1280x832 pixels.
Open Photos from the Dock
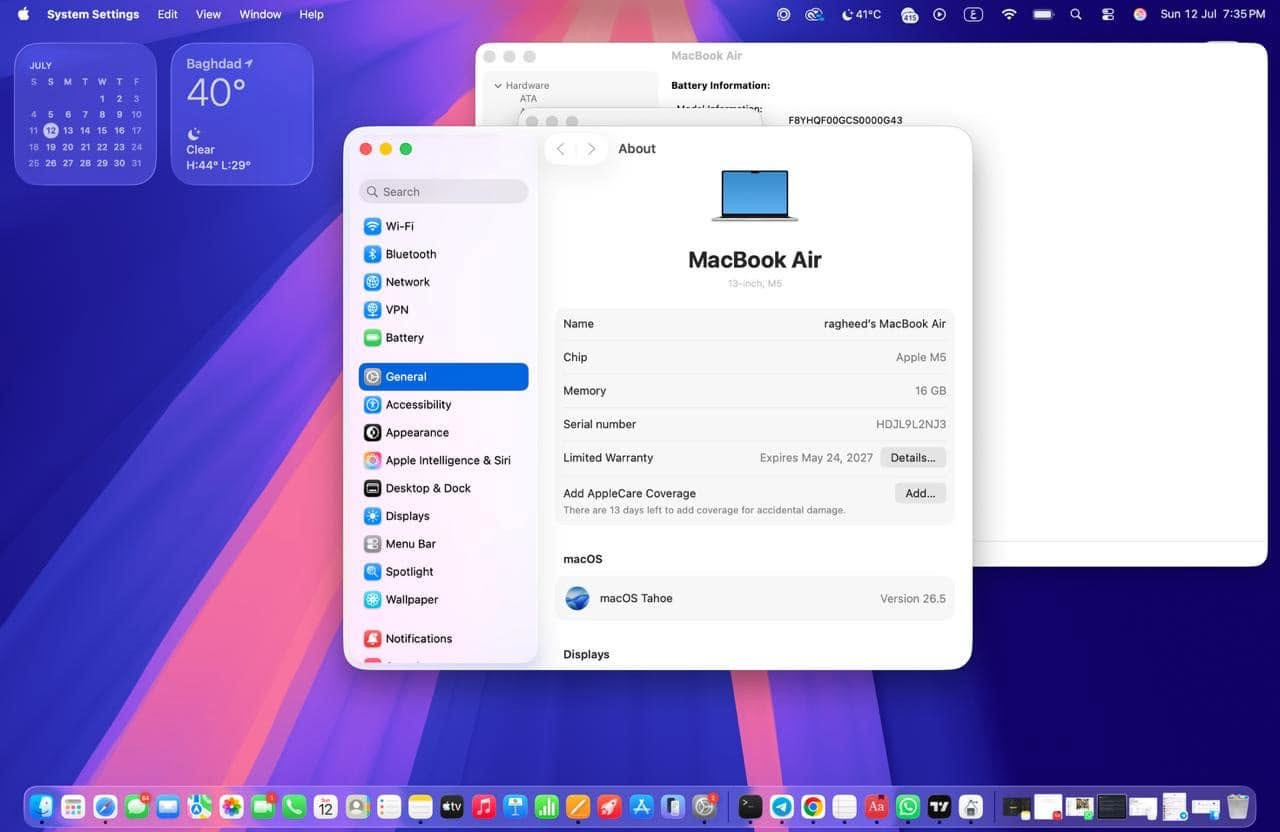coord(232,807)
